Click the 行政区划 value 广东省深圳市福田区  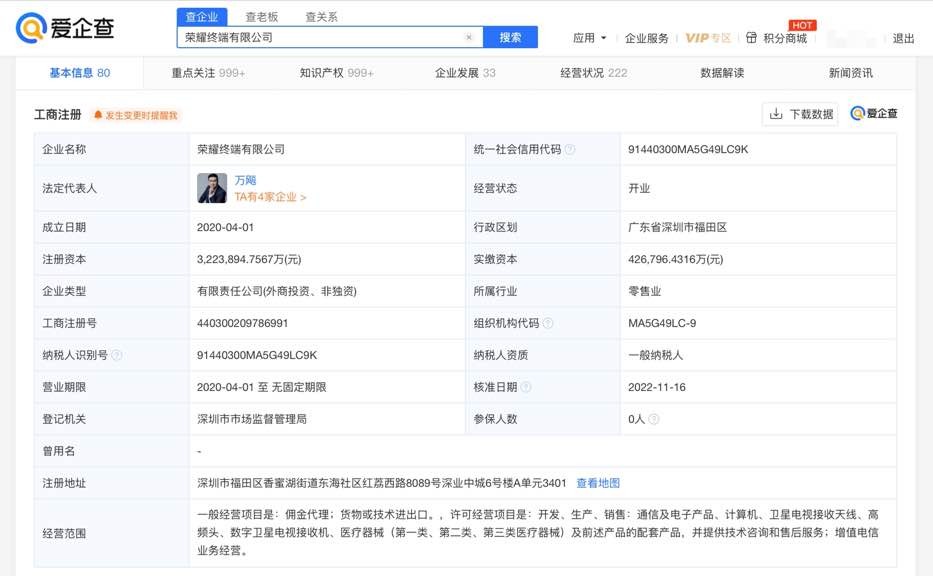coord(677,227)
